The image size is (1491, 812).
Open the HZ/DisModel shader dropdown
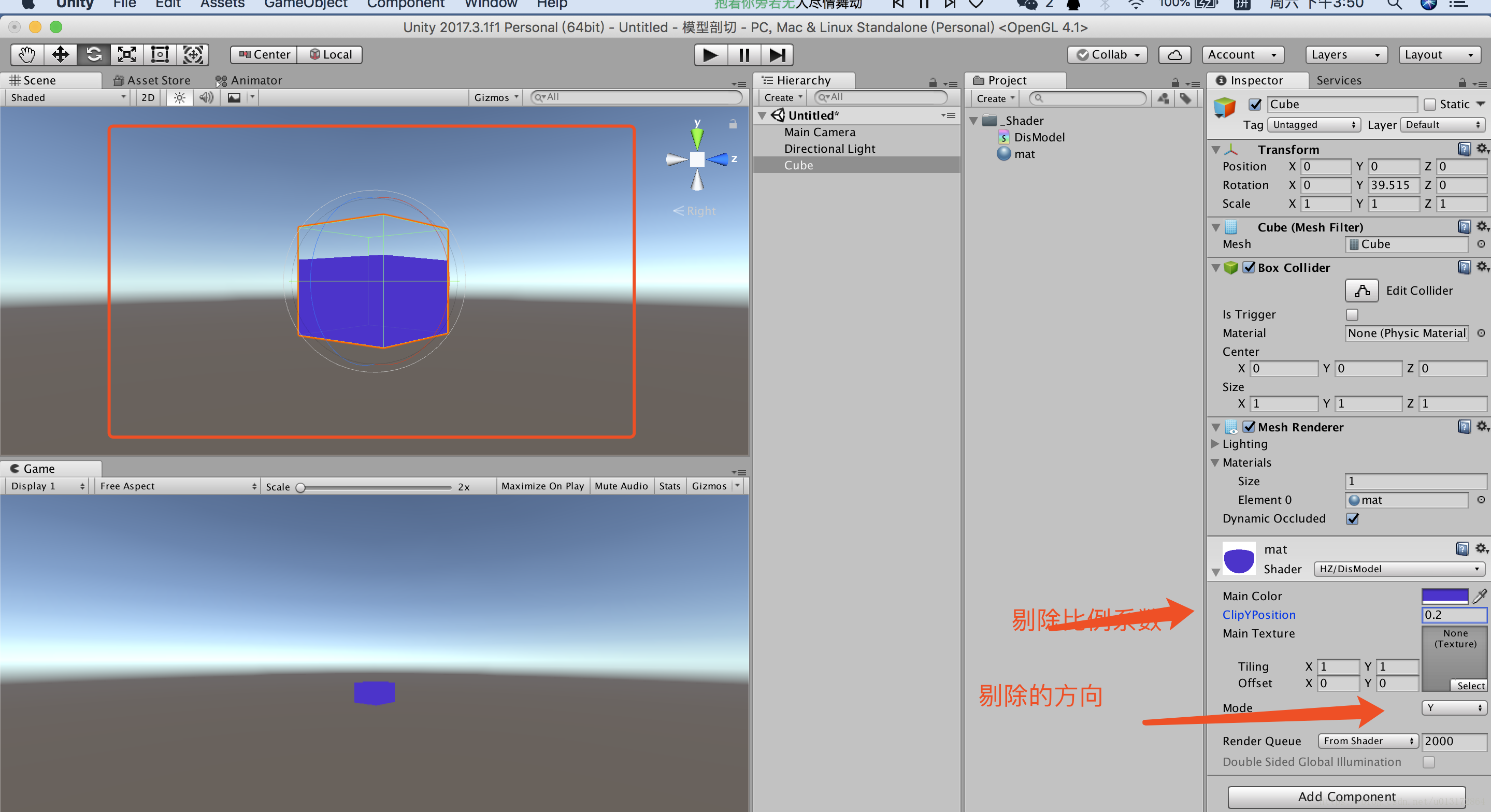click(x=1398, y=569)
